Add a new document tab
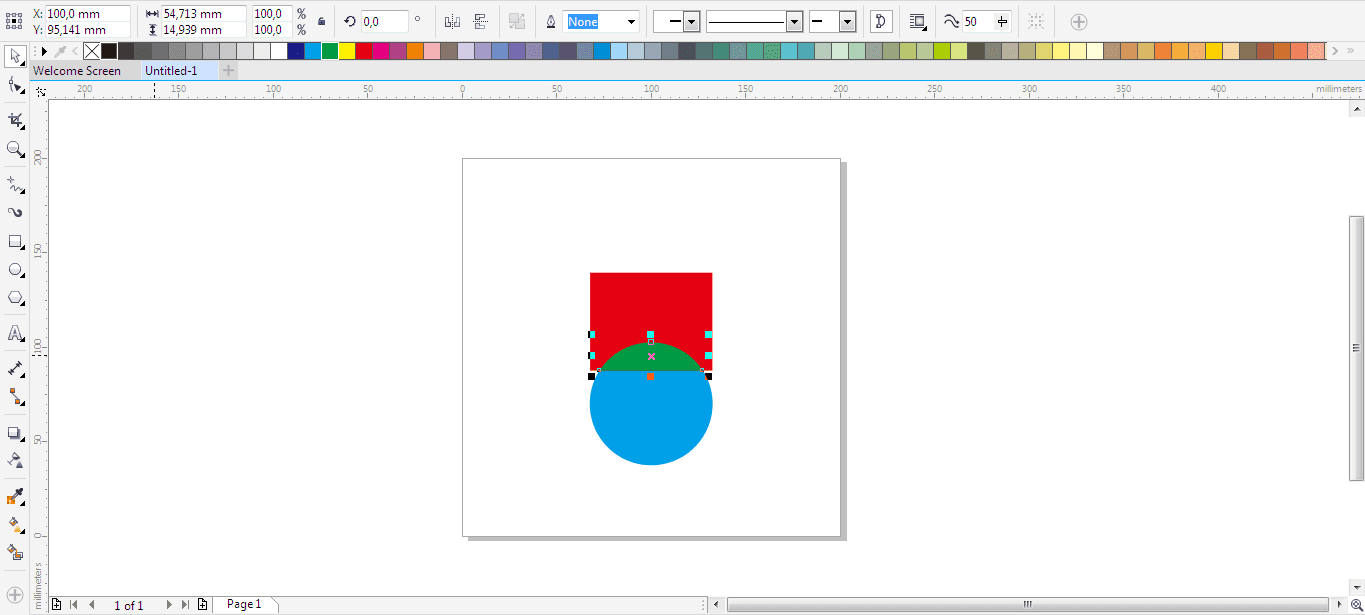 [229, 70]
